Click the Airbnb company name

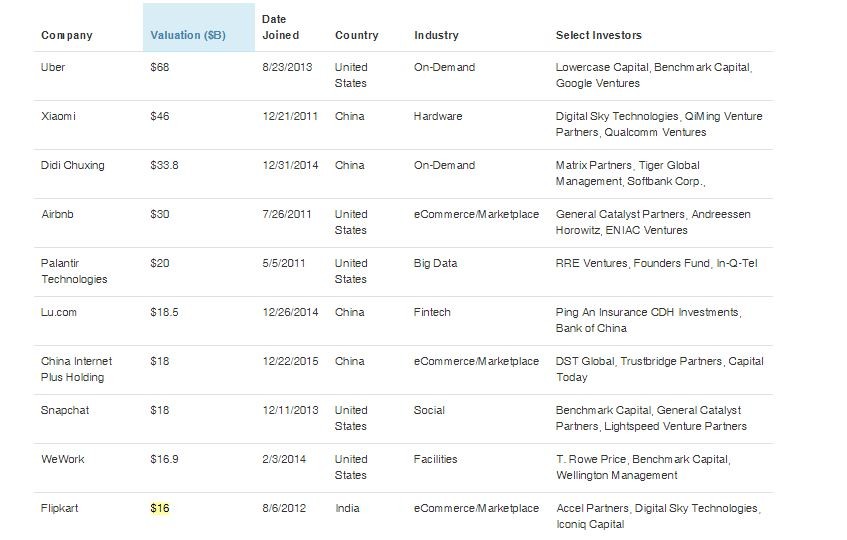tap(58, 214)
